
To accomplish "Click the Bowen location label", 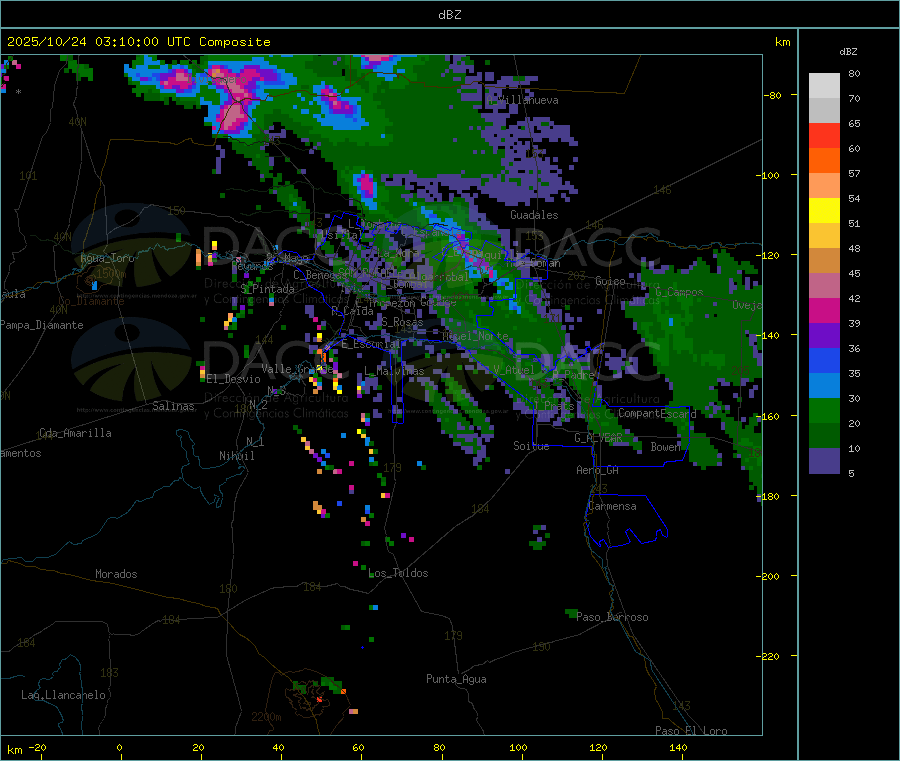I will (665, 446).
